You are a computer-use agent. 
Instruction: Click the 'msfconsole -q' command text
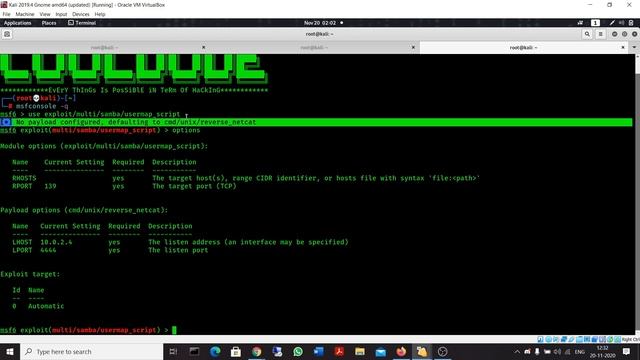pyautogui.click(x=42, y=106)
